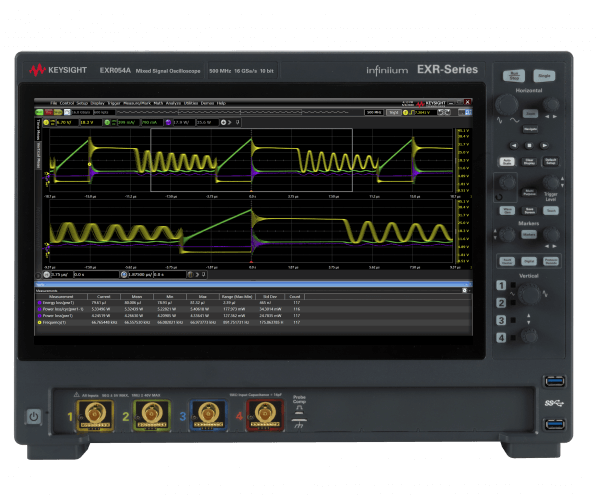Click channel 1 offset 18.2 V field
Screen dimensions: 600x500
coord(90,122)
